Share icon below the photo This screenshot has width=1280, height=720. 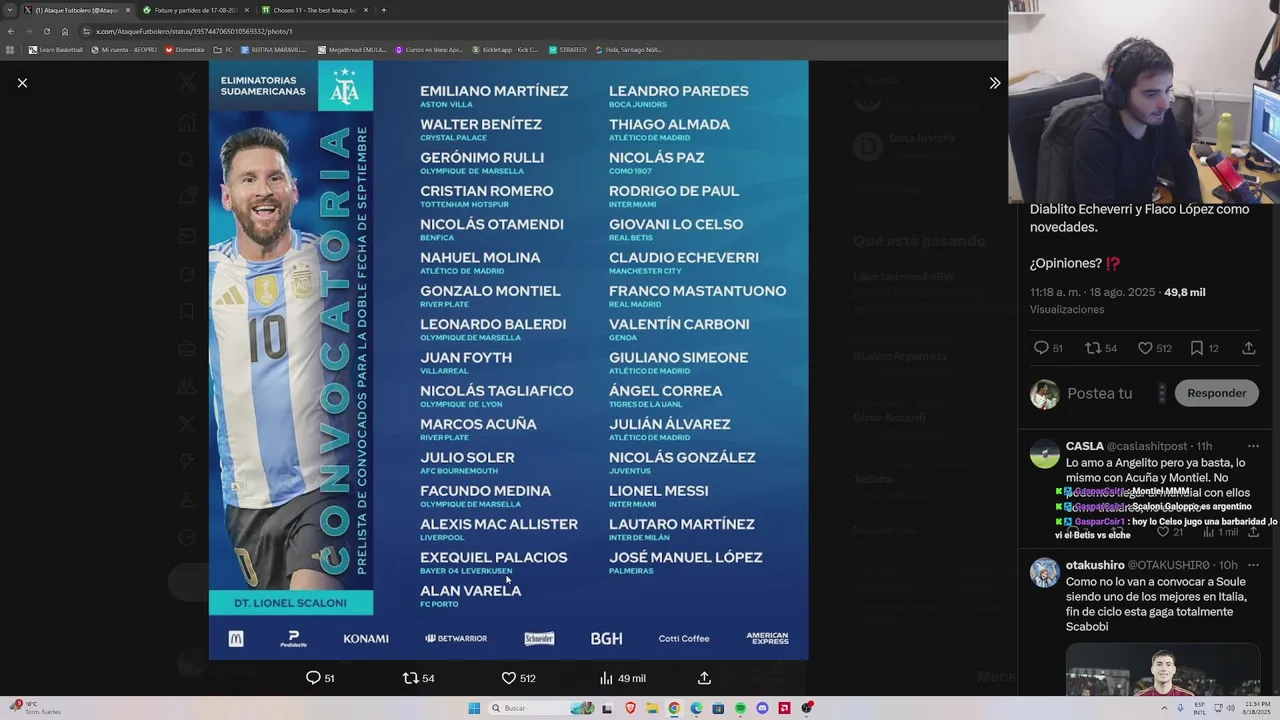(704, 678)
